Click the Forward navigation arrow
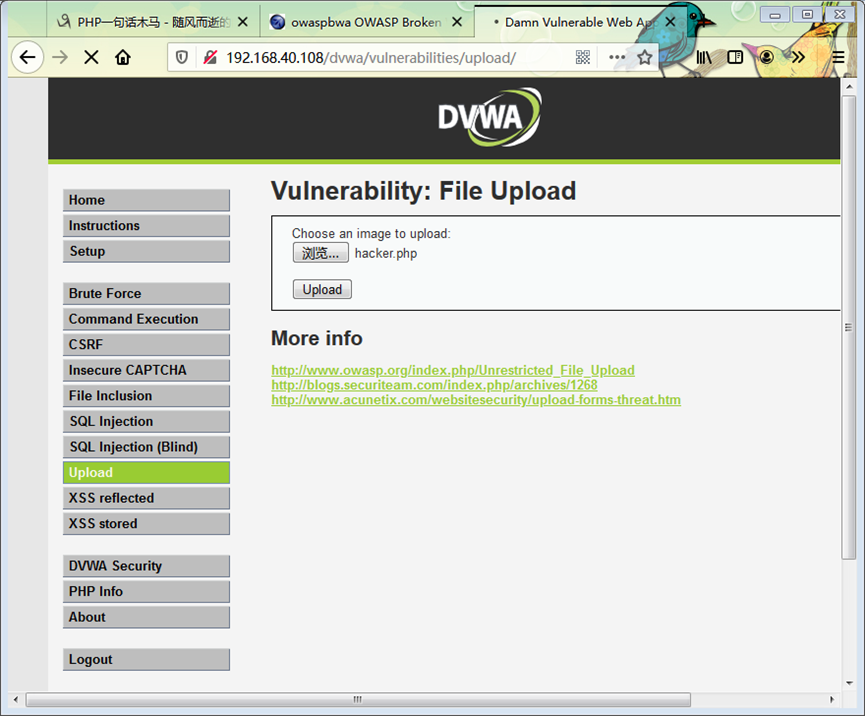865x716 pixels. coord(60,57)
